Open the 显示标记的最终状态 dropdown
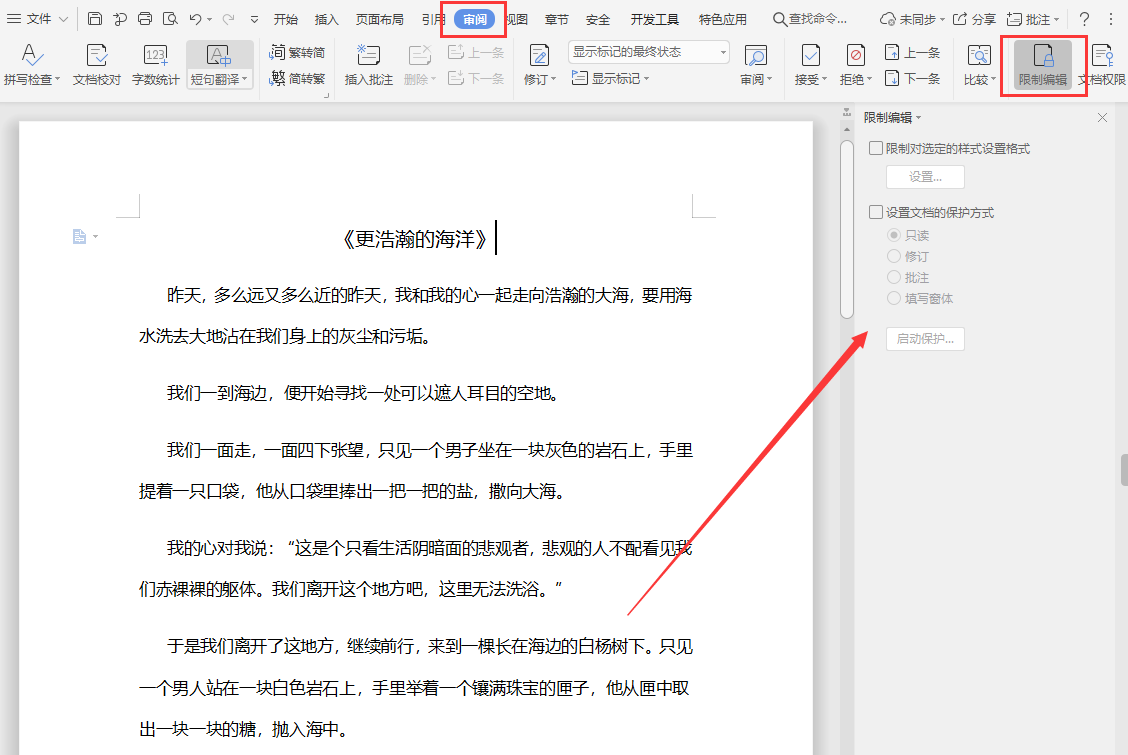 pos(648,51)
